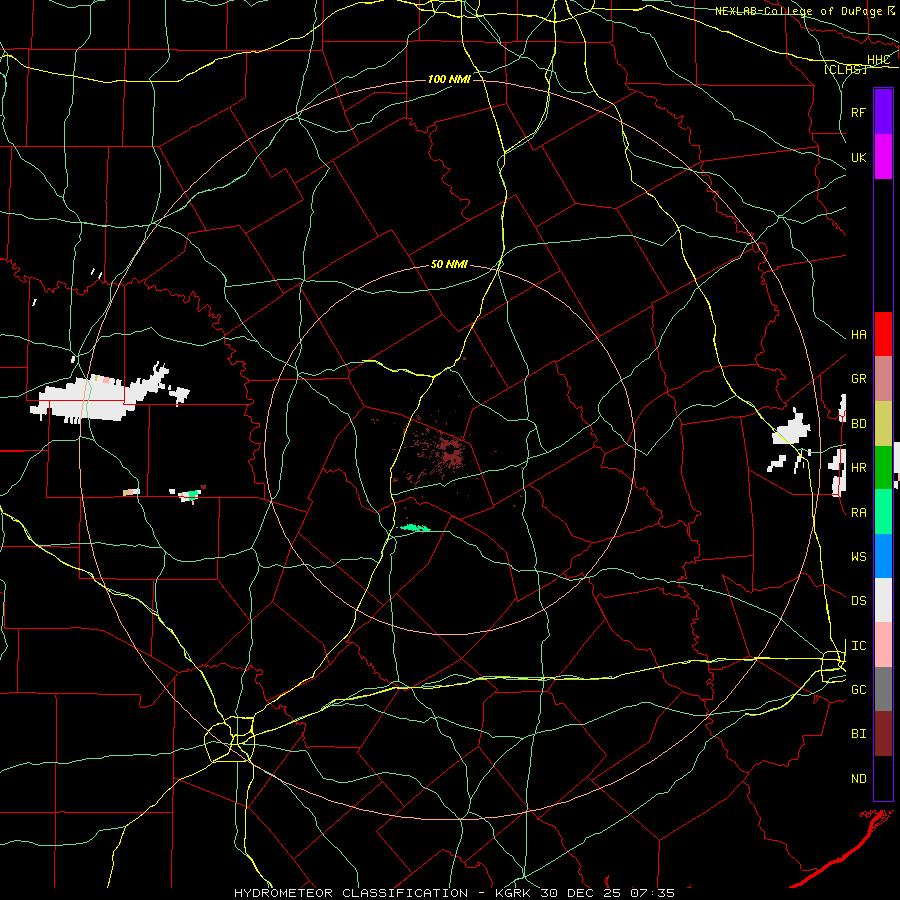Click the 'HA' legend label
Image resolution: width=900 pixels, height=900 pixels.
click(858, 335)
